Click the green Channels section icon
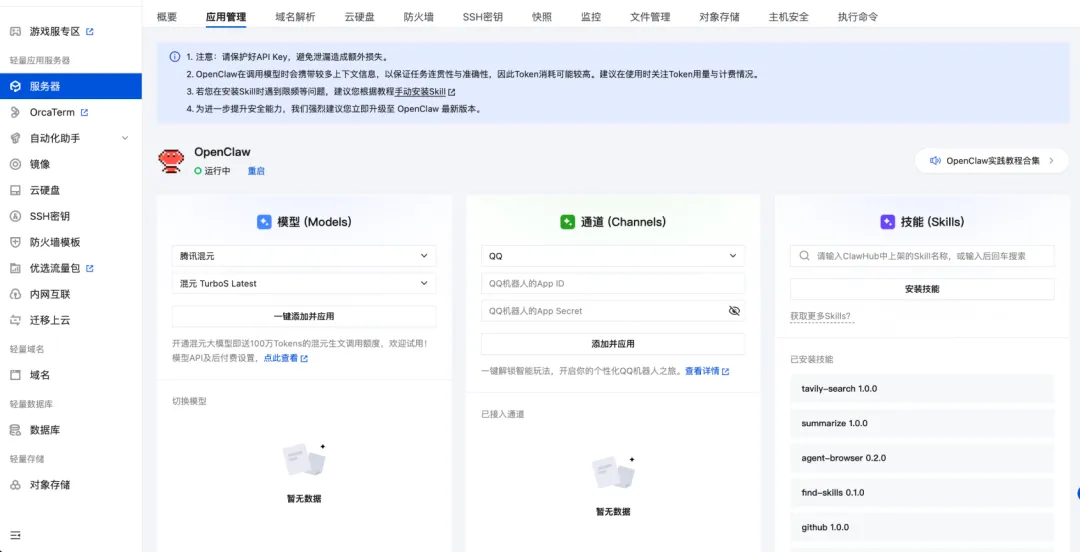 pos(568,222)
